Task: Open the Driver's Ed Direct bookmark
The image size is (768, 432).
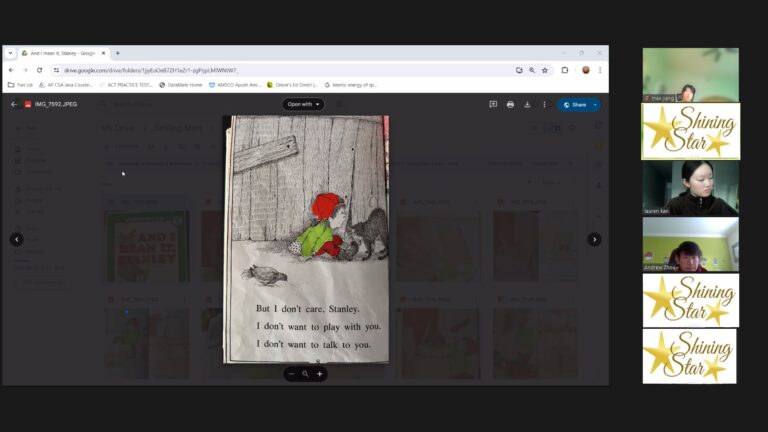Action: tap(292, 85)
